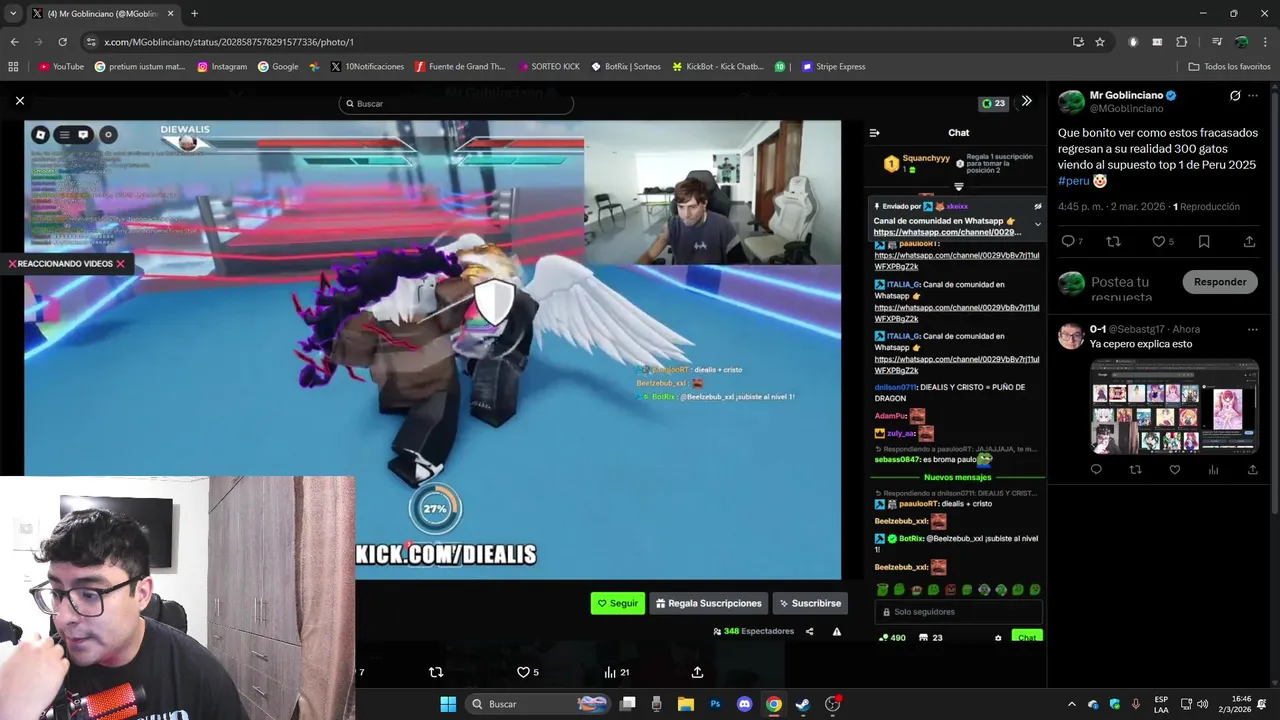Viewport: 1280px width, 720px height.
Task: Click the Kick search box labeled Buscar
Action: pyautogui.click(x=456, y=103)
